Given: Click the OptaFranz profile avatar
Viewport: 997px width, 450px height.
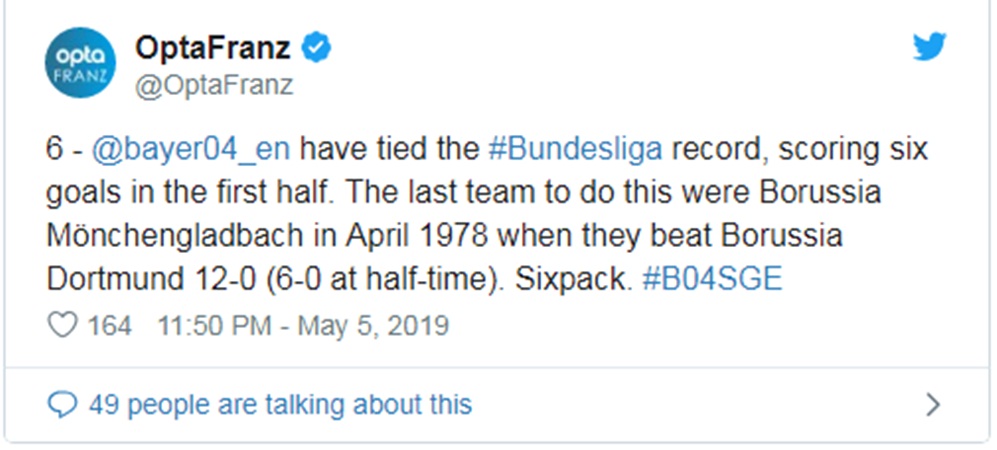Looking at the screenshot, I should (x=74, y=61).
